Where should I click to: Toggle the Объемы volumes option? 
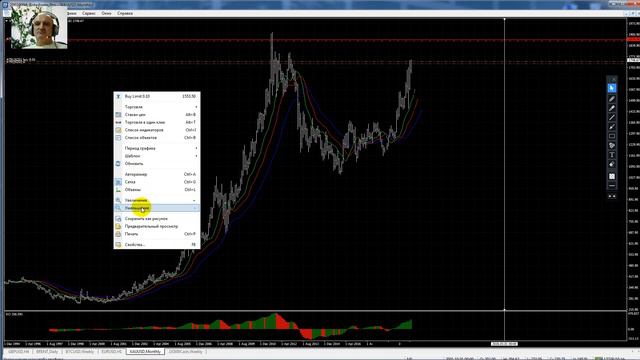[x=157, y=190]
